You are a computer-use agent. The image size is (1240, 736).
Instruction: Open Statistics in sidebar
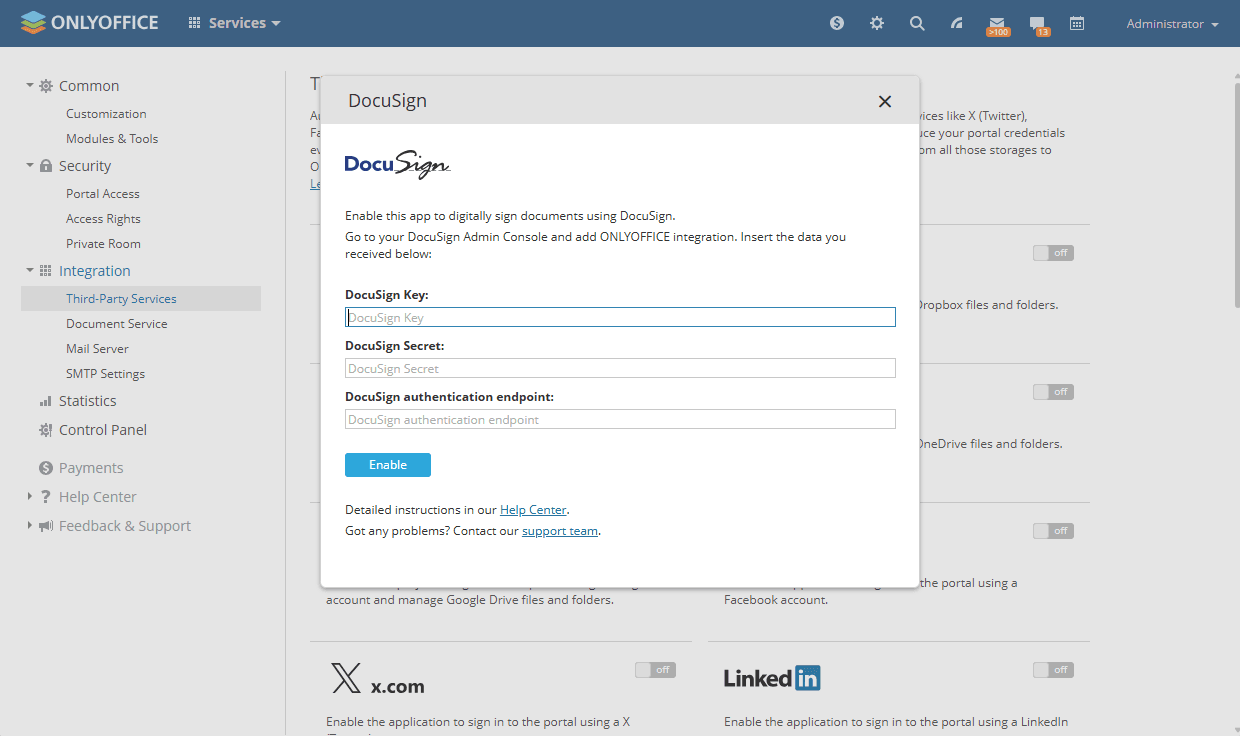pyautogui.click(x=87, y=401)
